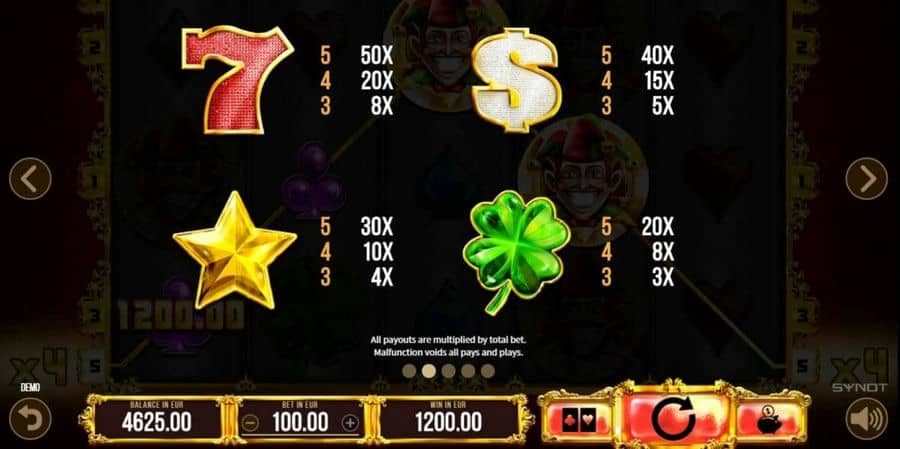This screenshot has height=449, width=900.
Task: Decrease bet with the minus button
Action: (x=251, y=424)
